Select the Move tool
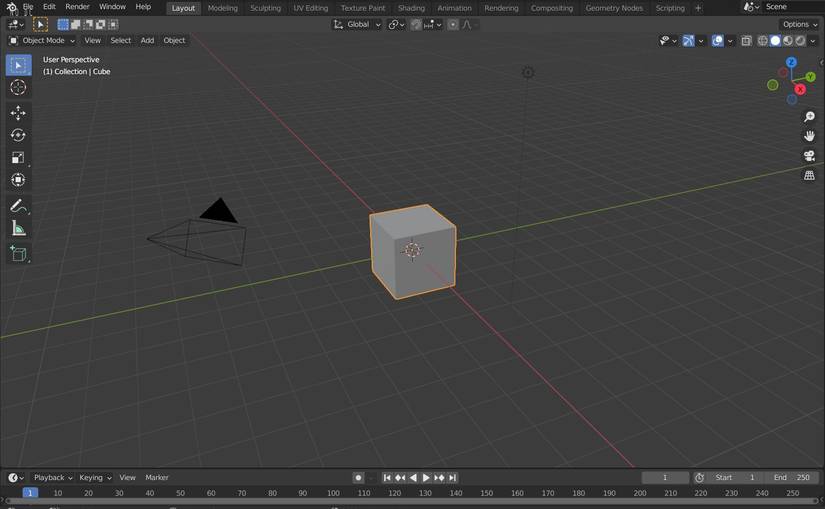Image resolution: width=825 pixels, height=509 pixels. point(18,113)
